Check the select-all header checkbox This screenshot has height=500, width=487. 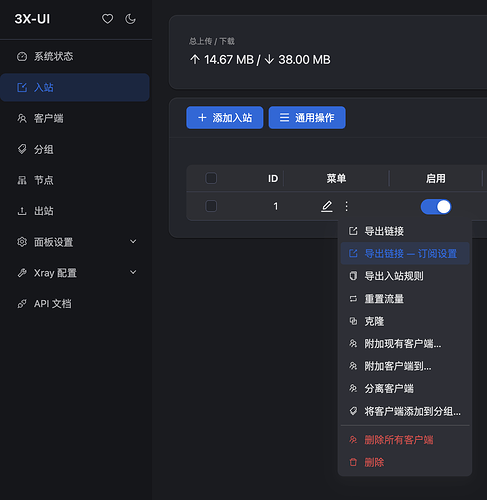[211, 178]
